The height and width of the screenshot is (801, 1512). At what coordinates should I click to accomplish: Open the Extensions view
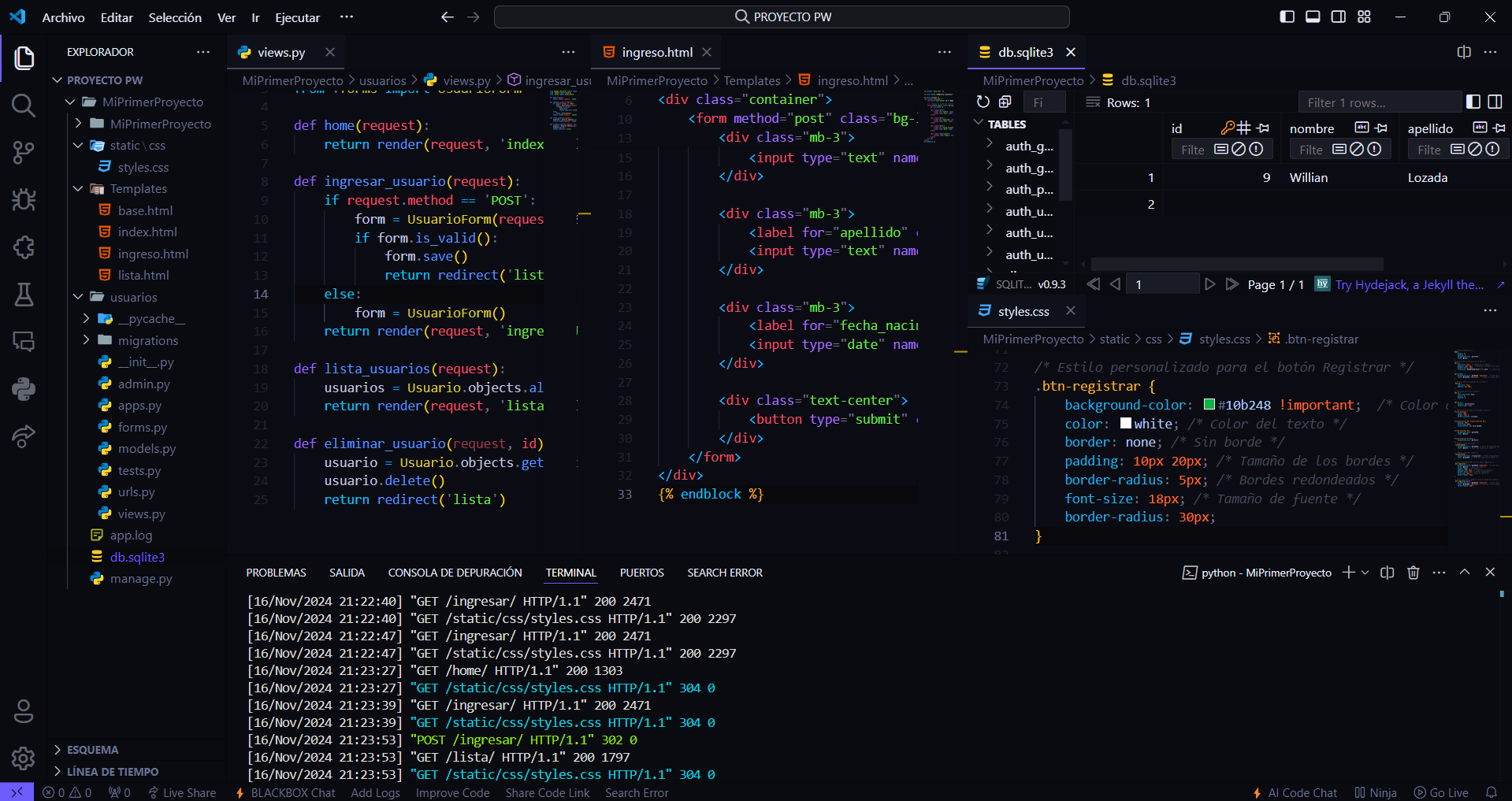(x=24, y=247)
